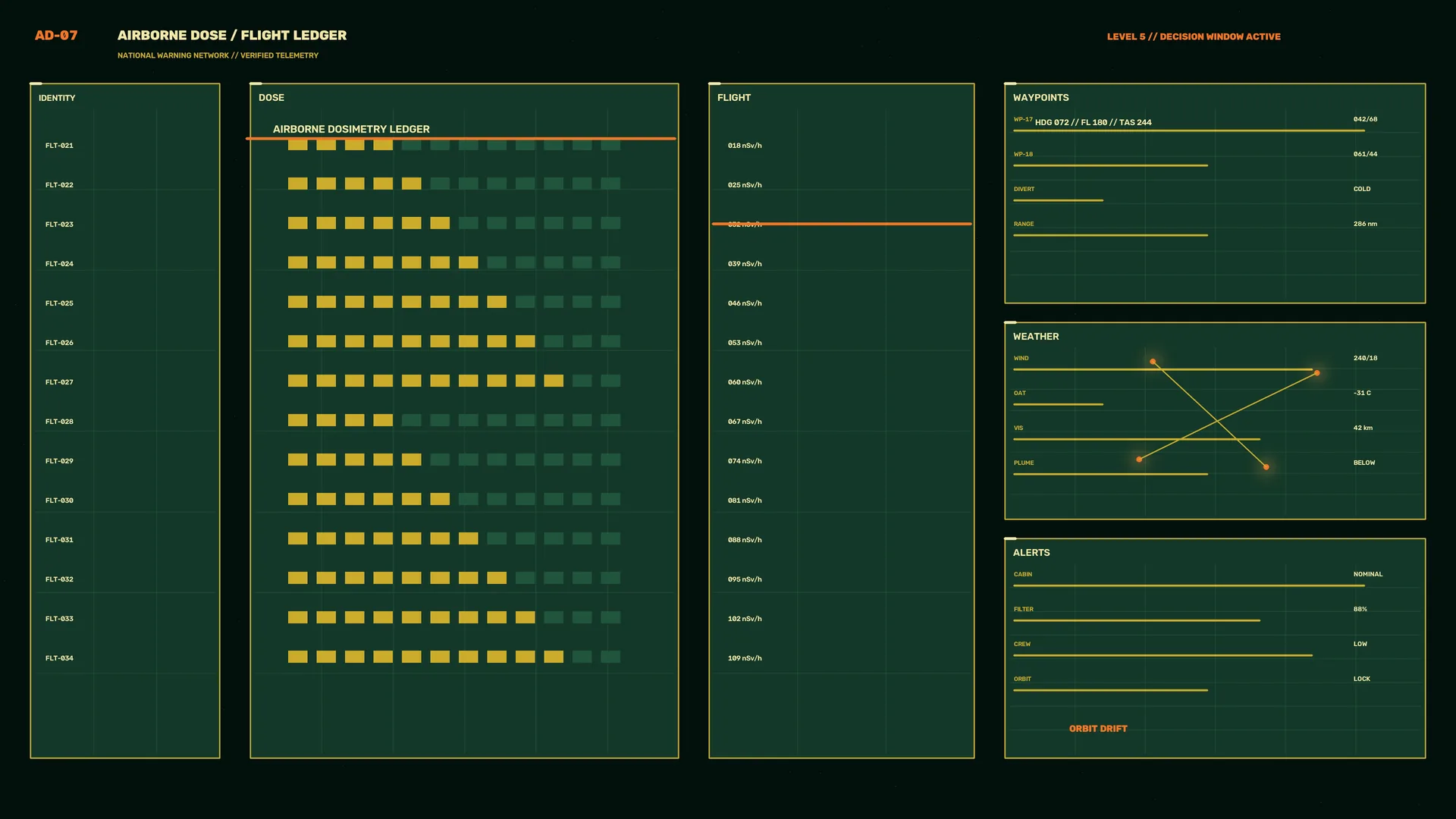Select flight FLT-034 in the identity list

(59, 658)
